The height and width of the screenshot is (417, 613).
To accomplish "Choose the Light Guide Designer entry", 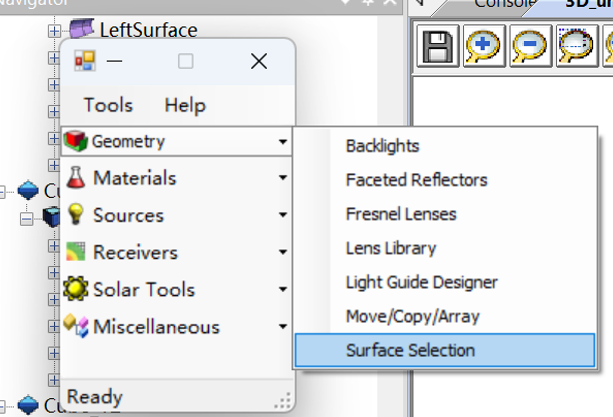I will click(421, 282).
